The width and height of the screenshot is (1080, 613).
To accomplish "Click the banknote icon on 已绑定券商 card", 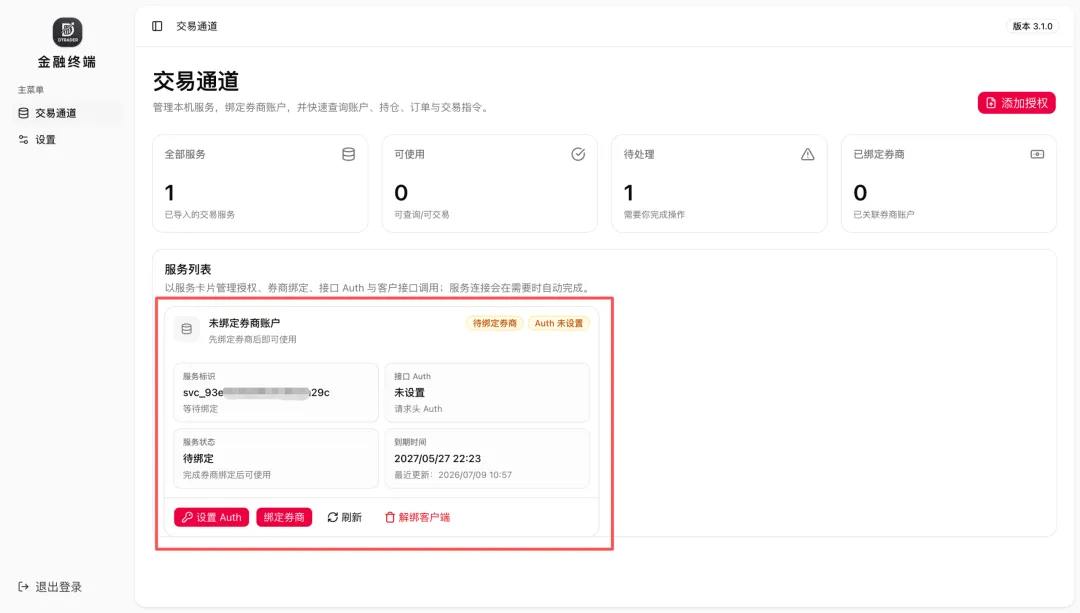I will [1037, 154].
